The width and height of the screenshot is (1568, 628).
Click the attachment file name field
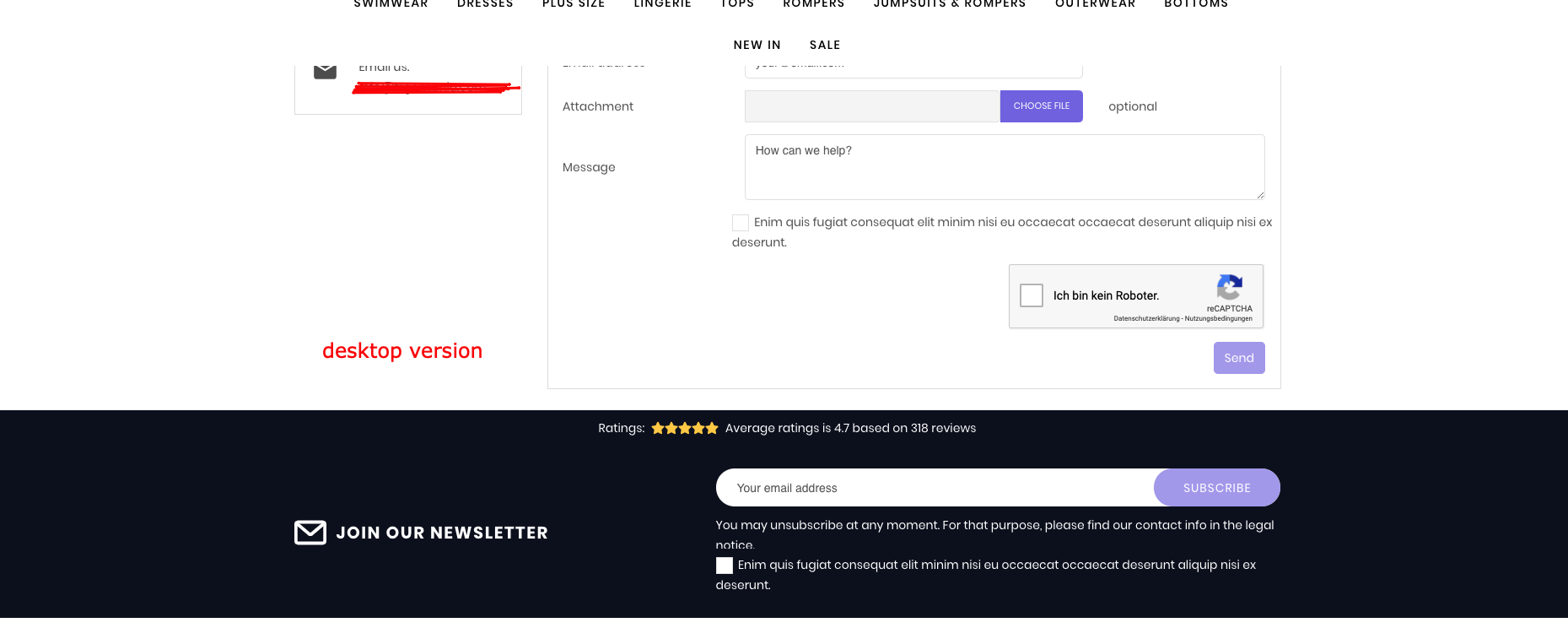872,106
